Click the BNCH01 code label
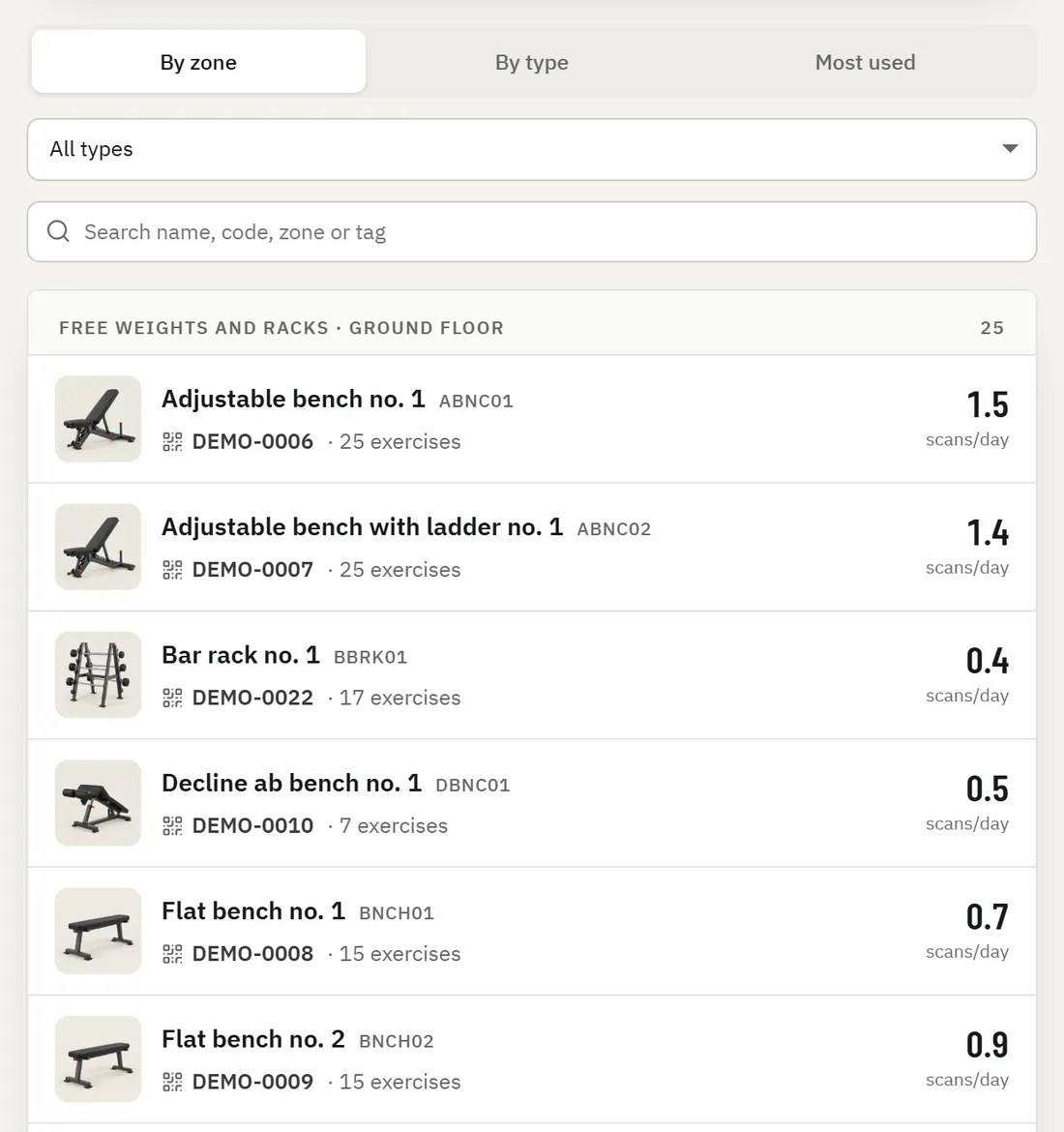Screen dimensions: 1064x1132 tap(397, 913)
